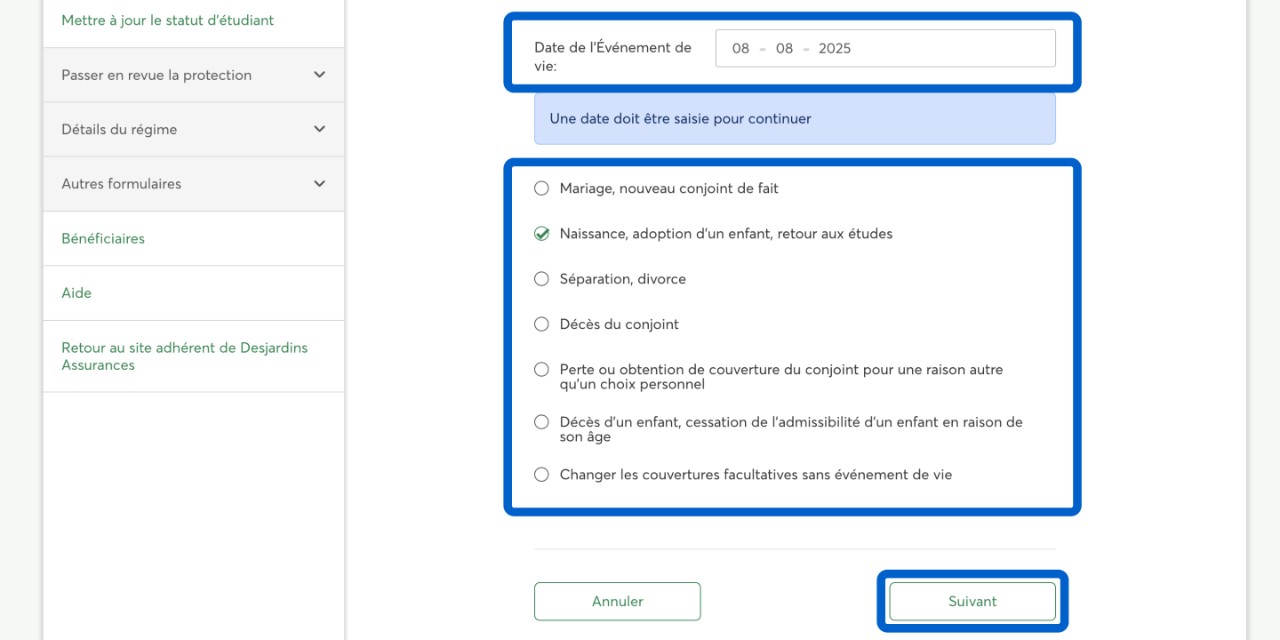Screen dimensions: 1280x640
Task: Expand the Détails du régime chevron
Action: [319, 129]
